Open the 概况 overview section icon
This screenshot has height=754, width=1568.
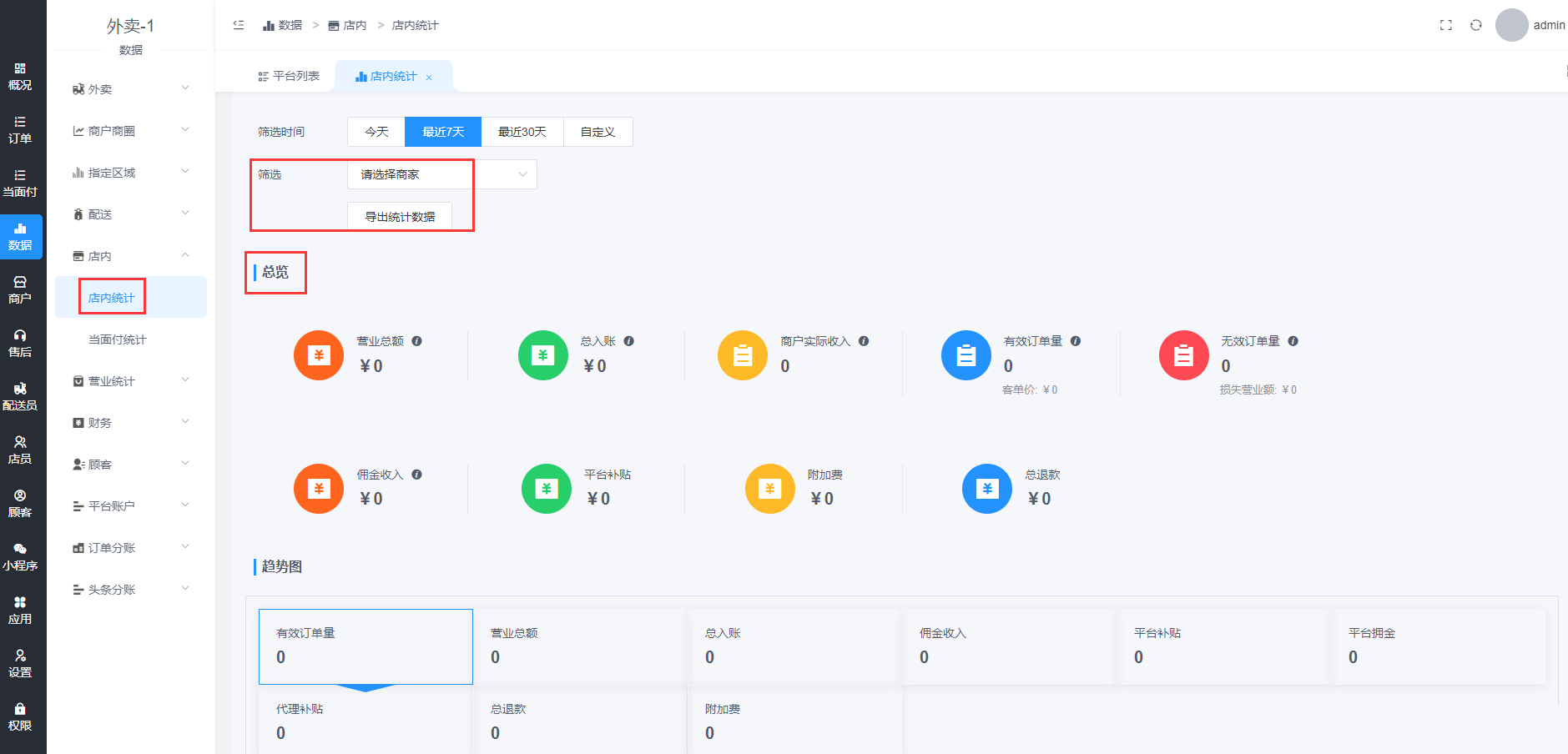click(x=20, y=76)
